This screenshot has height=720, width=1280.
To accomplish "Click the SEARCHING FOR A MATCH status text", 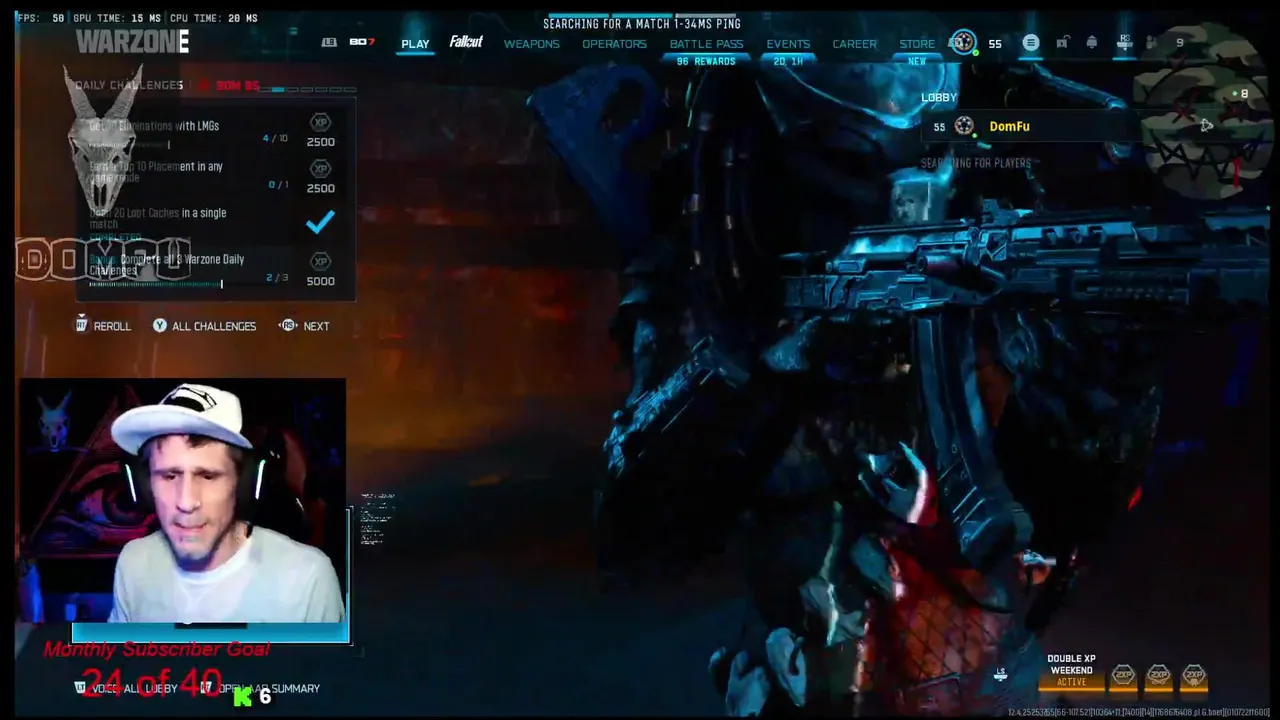I will (642, 24).
